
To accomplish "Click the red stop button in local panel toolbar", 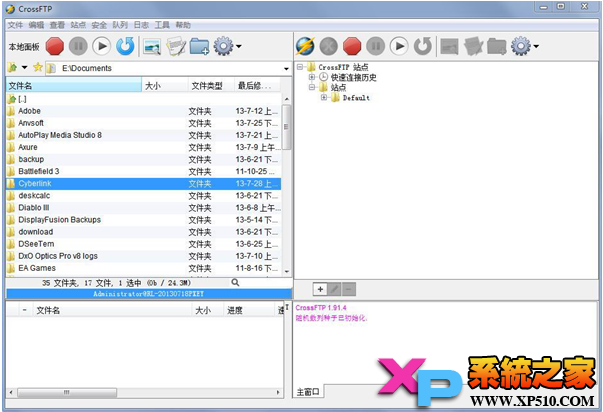I will [x=55, y=46].
